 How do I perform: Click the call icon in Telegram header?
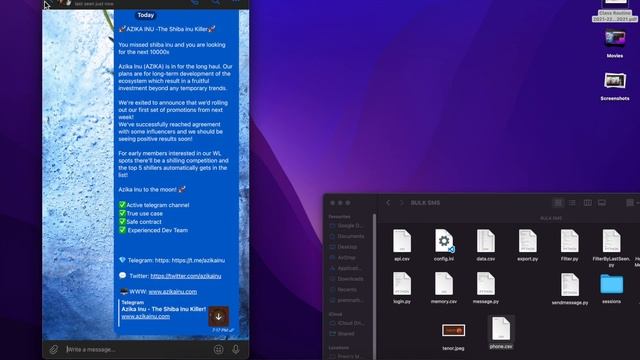tap(195, 2)
